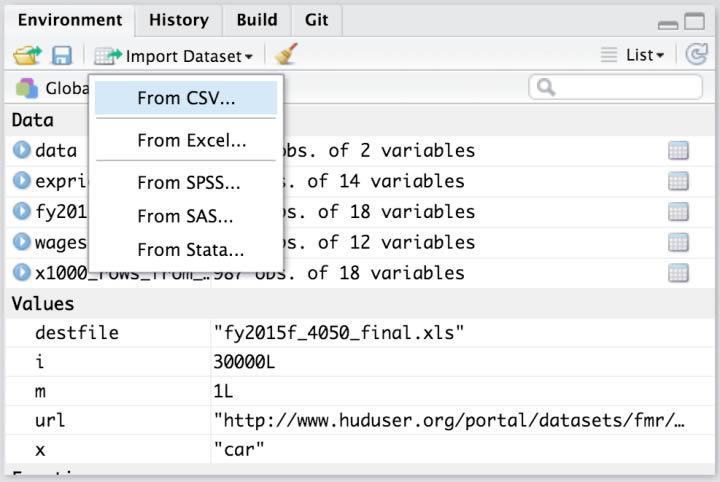Select From Excel... in import menu
The width and height of the screenshot is (720, 482).
tap(191, 140)
